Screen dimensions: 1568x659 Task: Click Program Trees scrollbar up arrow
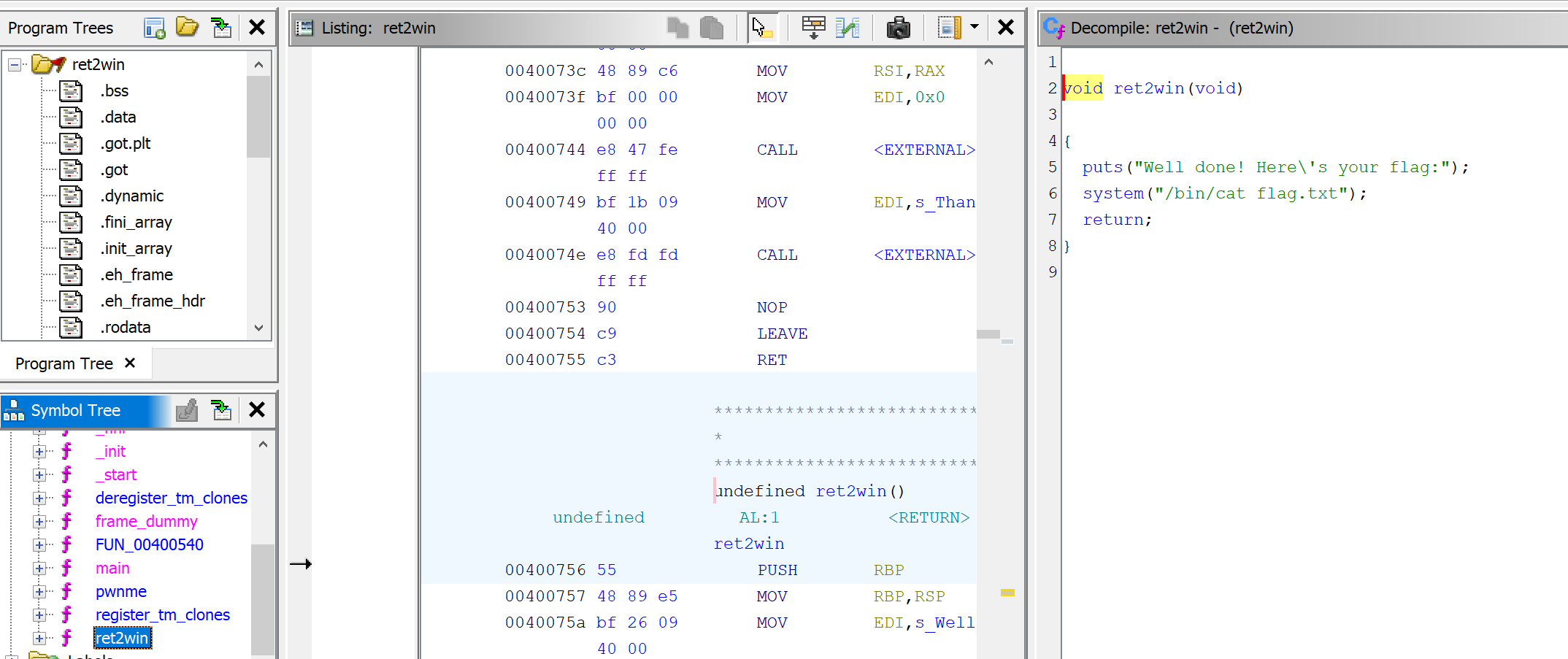pos(258,64)
